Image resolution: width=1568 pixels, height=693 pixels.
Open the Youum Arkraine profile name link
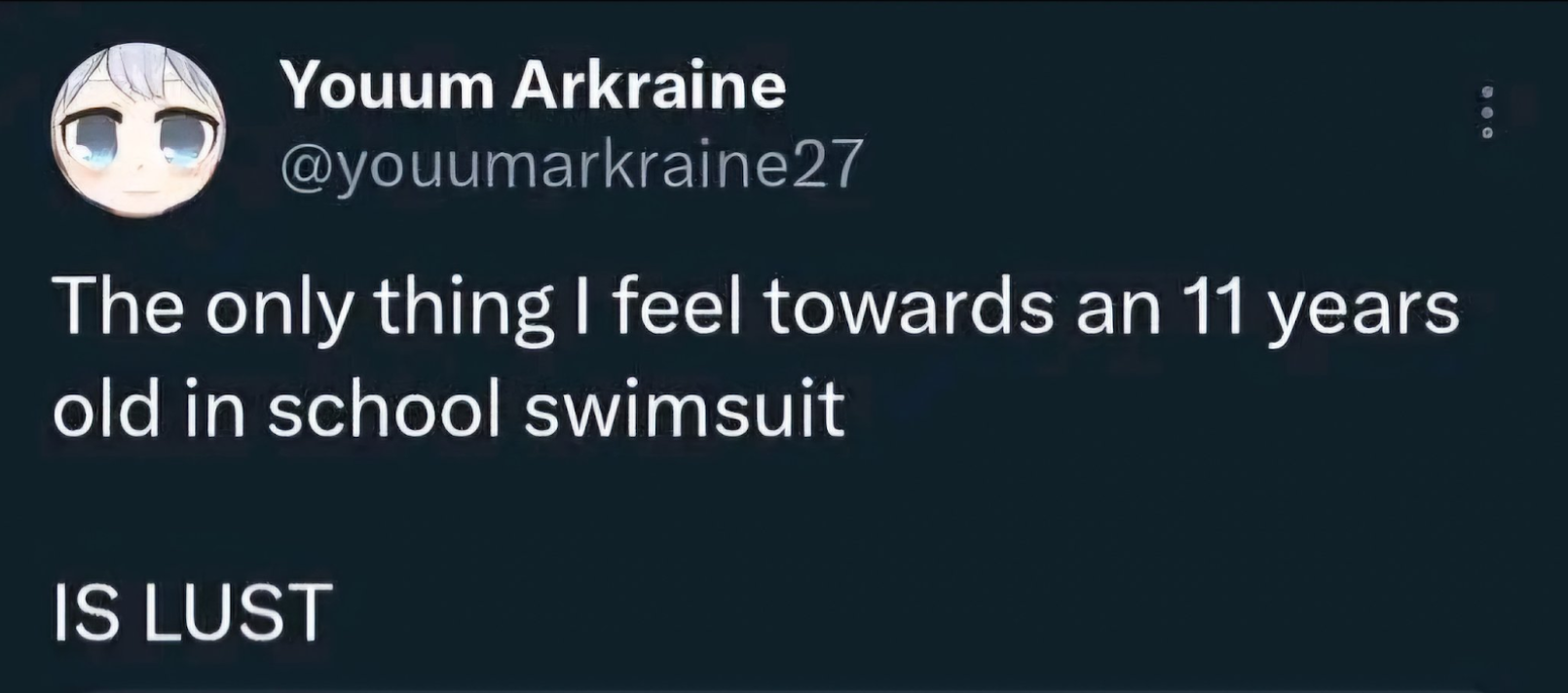coord(534,87)
